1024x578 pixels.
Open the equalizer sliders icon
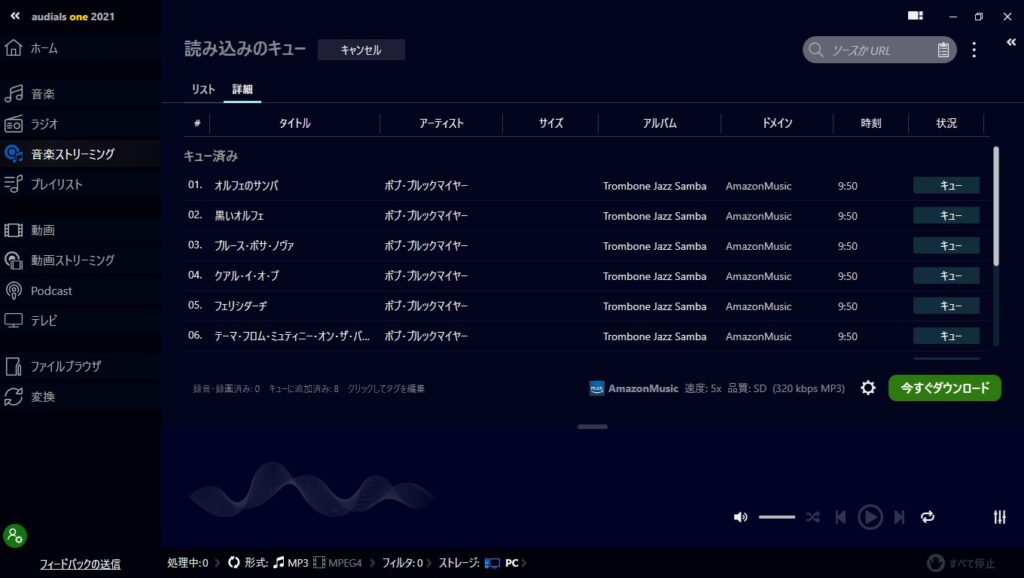coord(999,517)
